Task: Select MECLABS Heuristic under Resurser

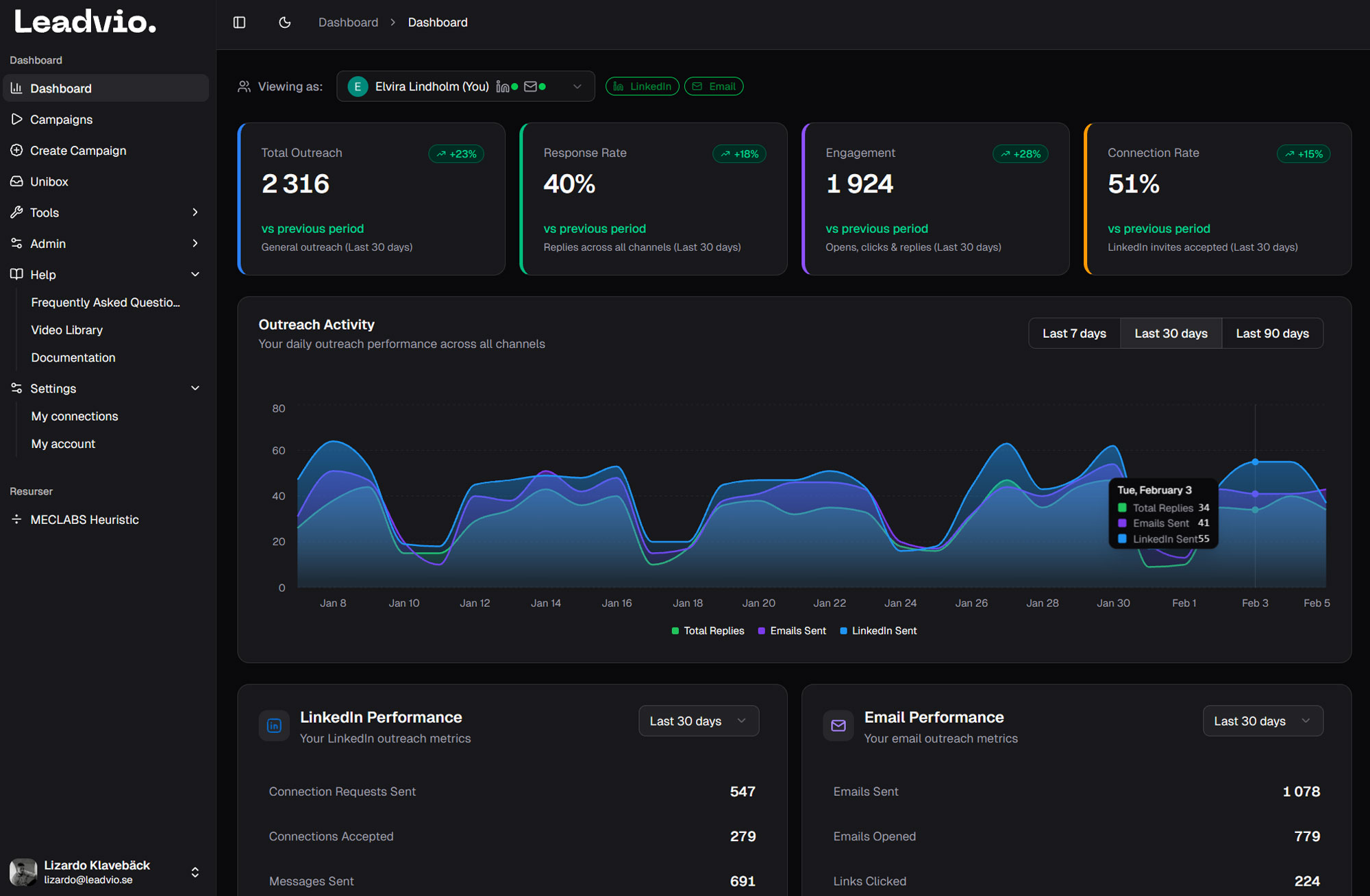Action: [84, 519]
